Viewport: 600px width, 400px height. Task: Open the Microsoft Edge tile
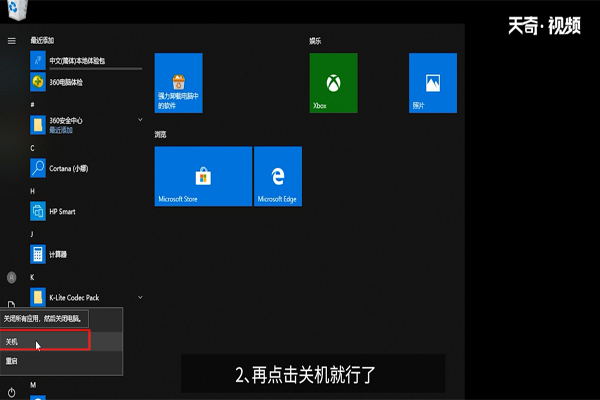tap(278, 176)
